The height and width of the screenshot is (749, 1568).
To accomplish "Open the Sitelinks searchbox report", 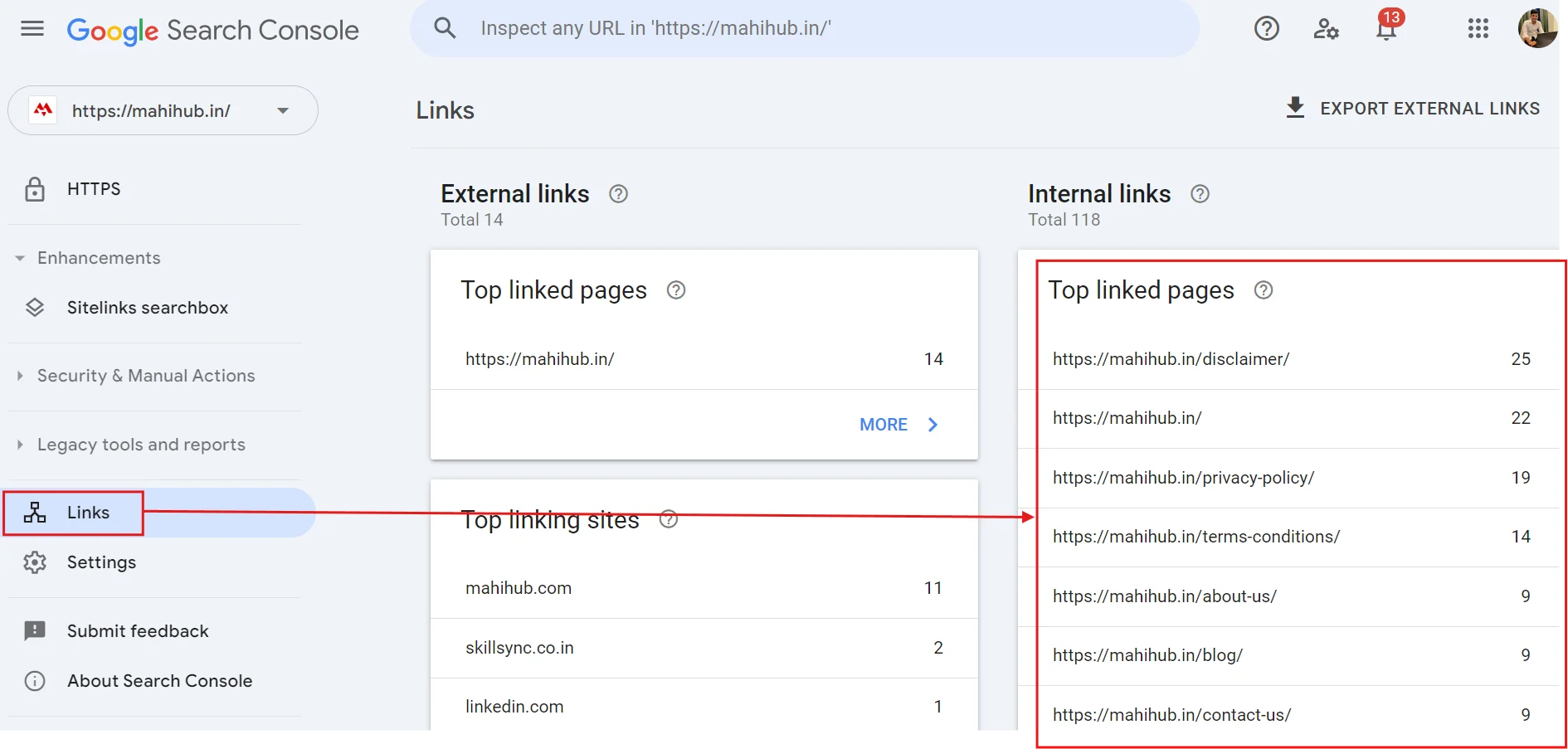I will pos(147,308).
